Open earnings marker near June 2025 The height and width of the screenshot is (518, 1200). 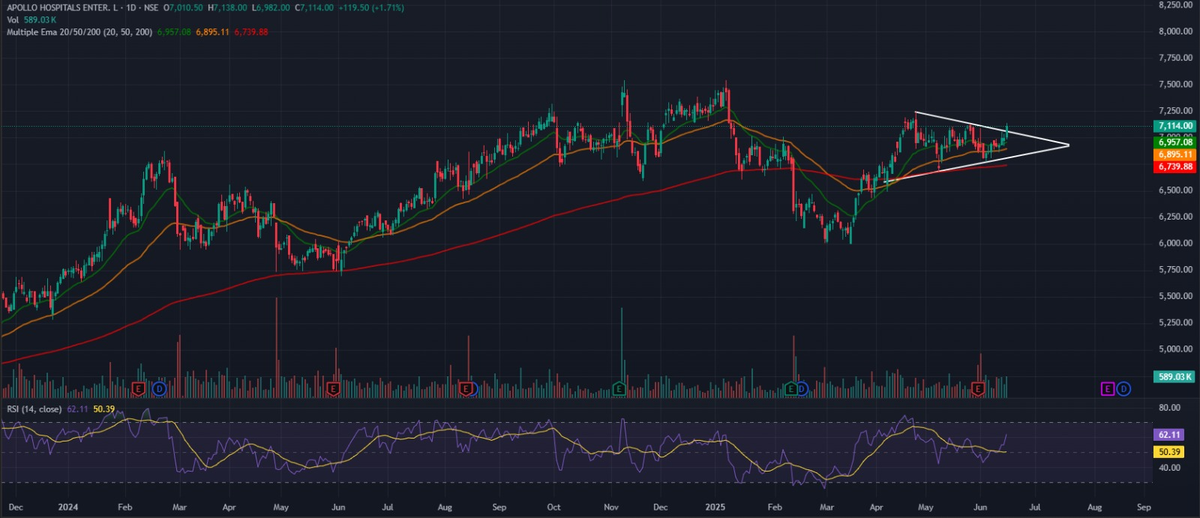click(978, 387)
